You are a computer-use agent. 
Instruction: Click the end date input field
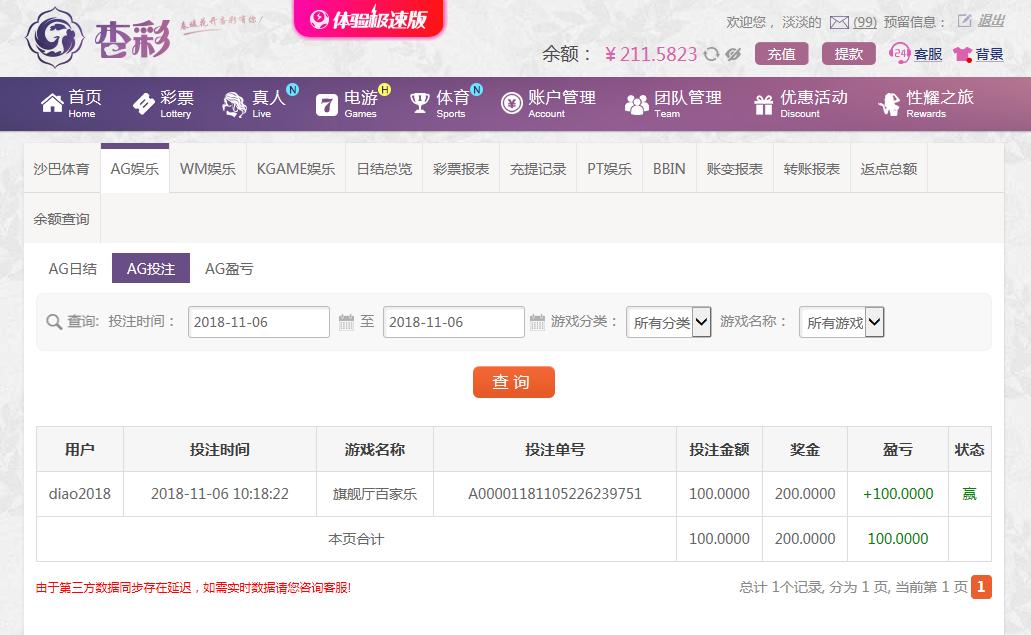(454, 322)
